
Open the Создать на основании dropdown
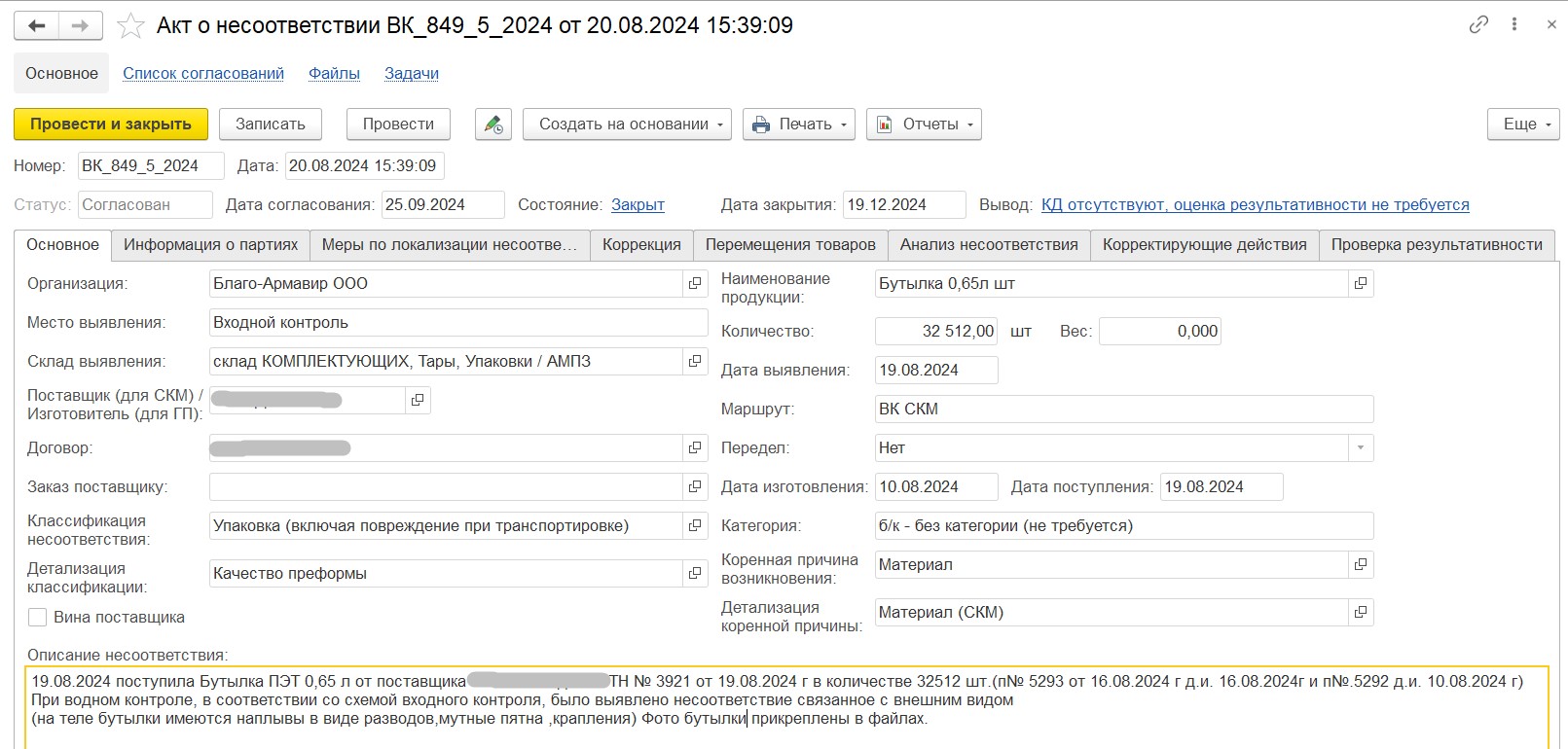coord(627,125)
